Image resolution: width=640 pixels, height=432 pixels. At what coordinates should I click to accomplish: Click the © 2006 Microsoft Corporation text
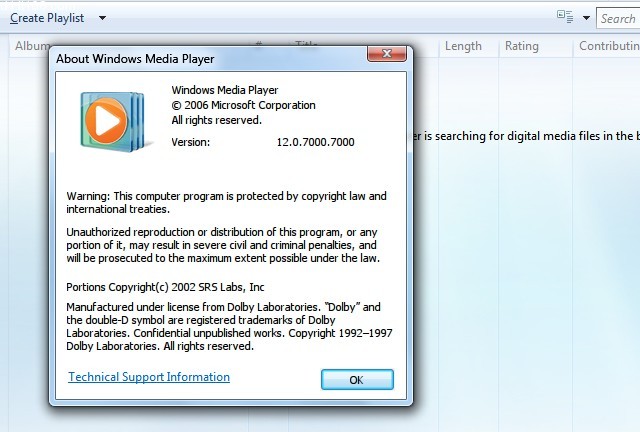243,105
